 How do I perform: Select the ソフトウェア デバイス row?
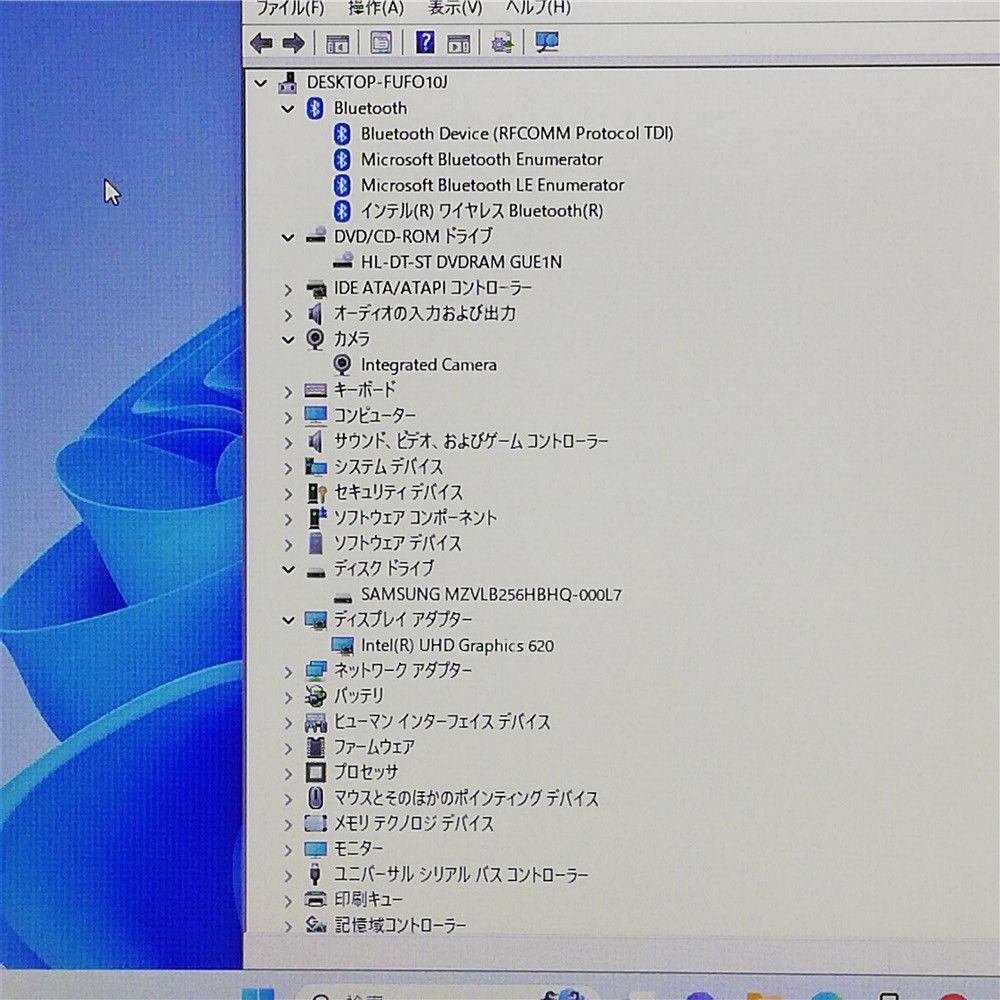[397, 543]
